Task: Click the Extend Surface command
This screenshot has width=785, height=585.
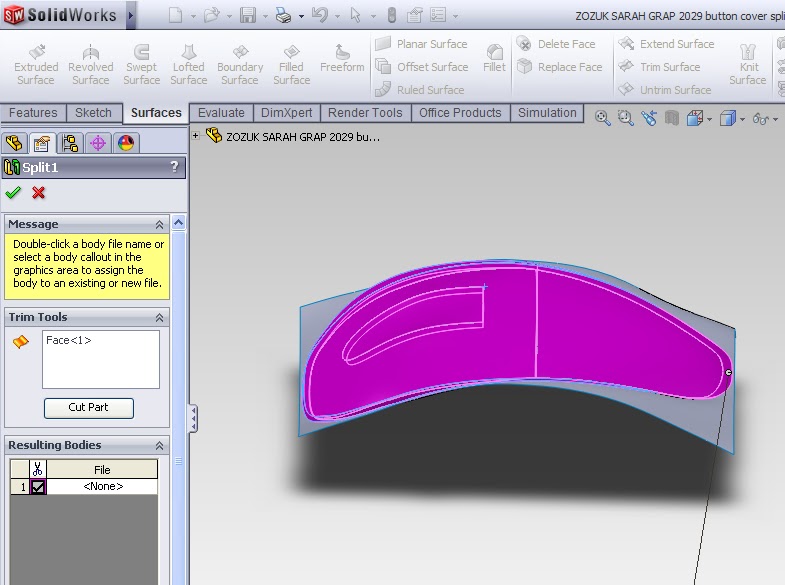Action: (x=666, y=44)
